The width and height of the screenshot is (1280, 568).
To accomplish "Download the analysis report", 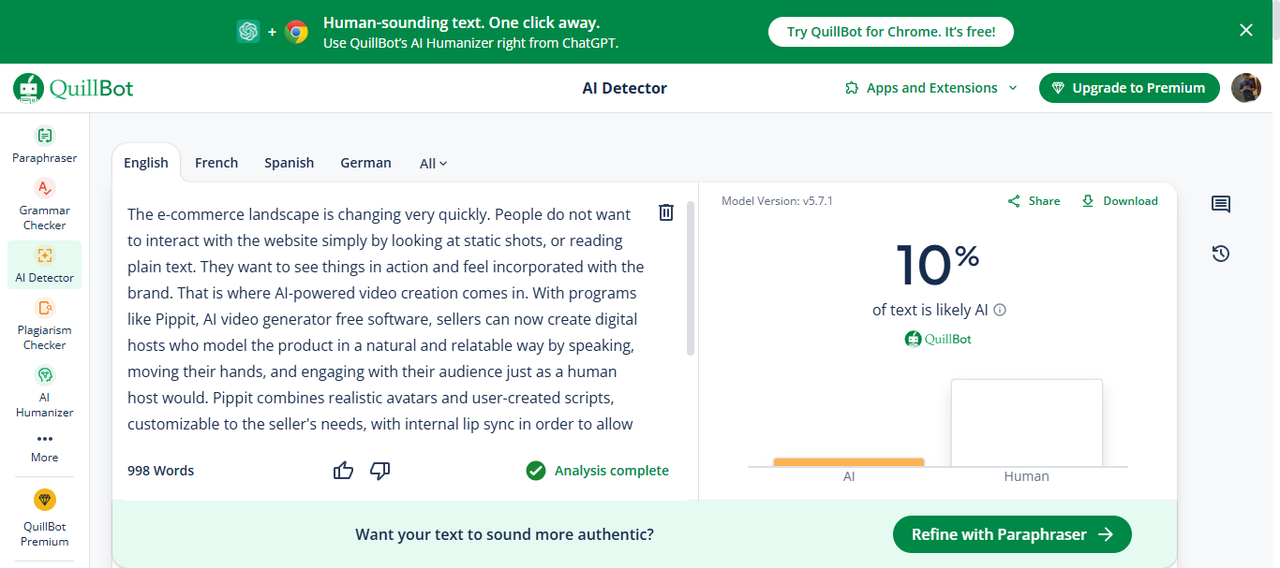I will click(x=1119, y=201).
